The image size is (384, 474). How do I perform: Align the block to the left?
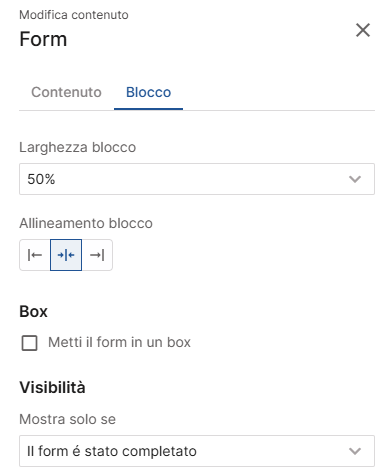35,255
